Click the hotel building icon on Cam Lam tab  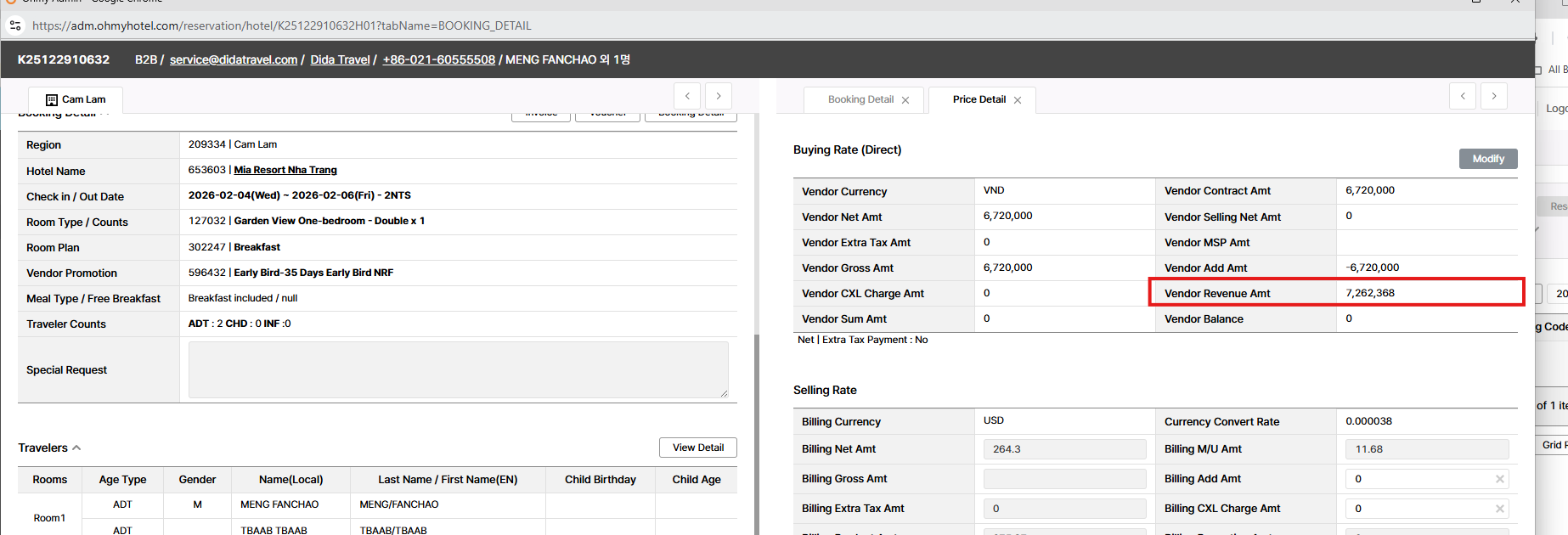pos(52,100)
